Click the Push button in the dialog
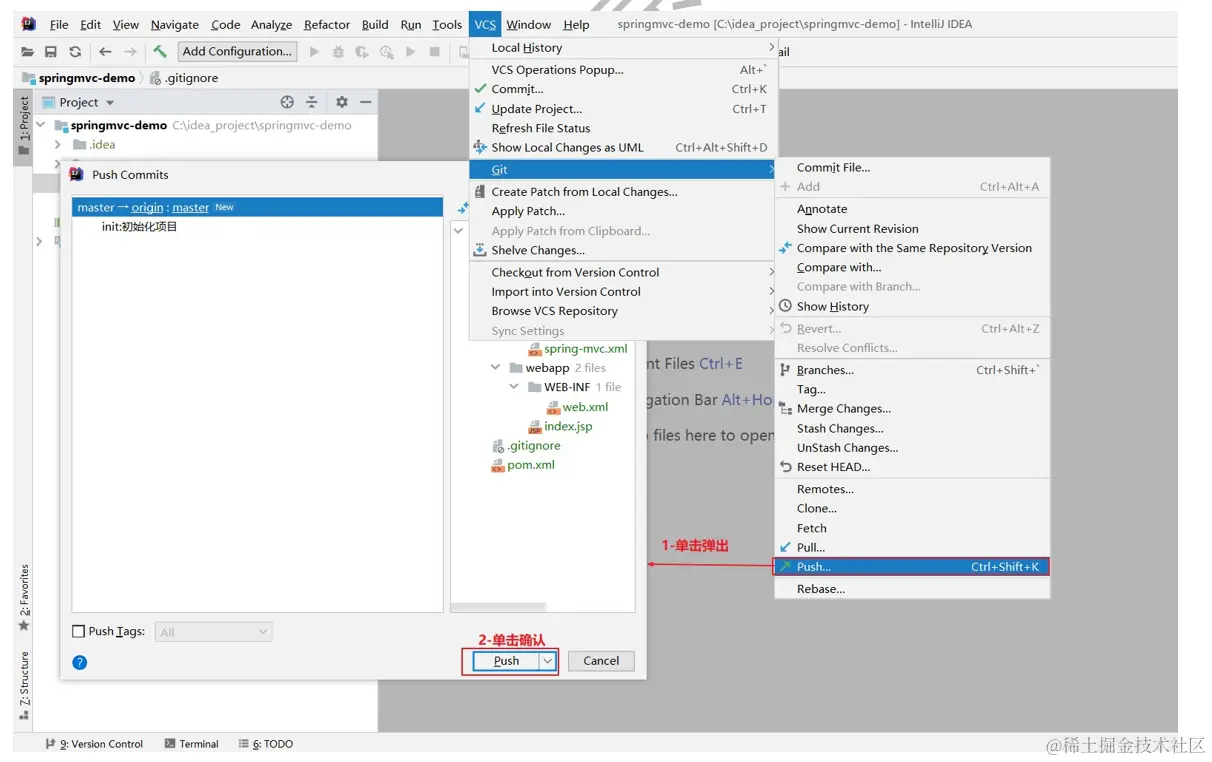The height and width of the screenshot is (762, 1212). click(x=507, y=661)
